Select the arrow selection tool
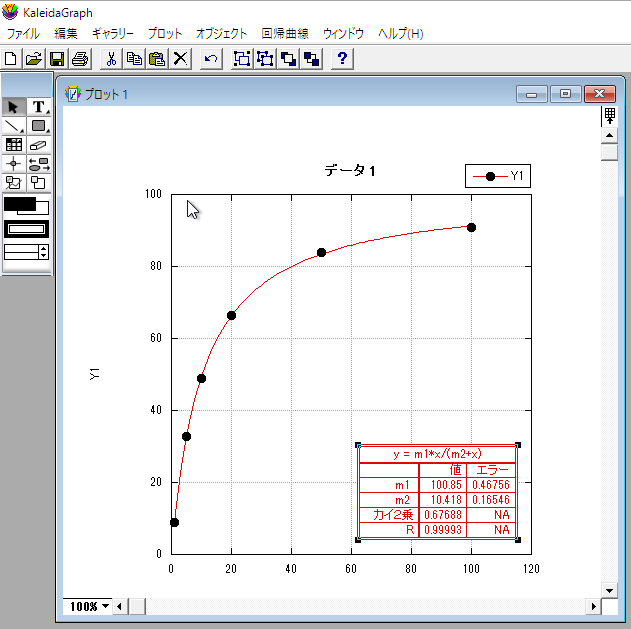631x629 pixels. pos(14,107)
